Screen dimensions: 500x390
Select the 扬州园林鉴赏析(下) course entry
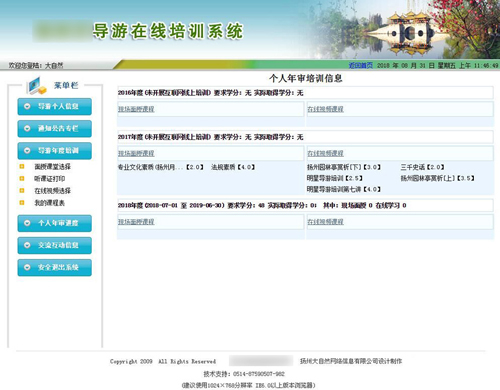click(x=344, y=167)
